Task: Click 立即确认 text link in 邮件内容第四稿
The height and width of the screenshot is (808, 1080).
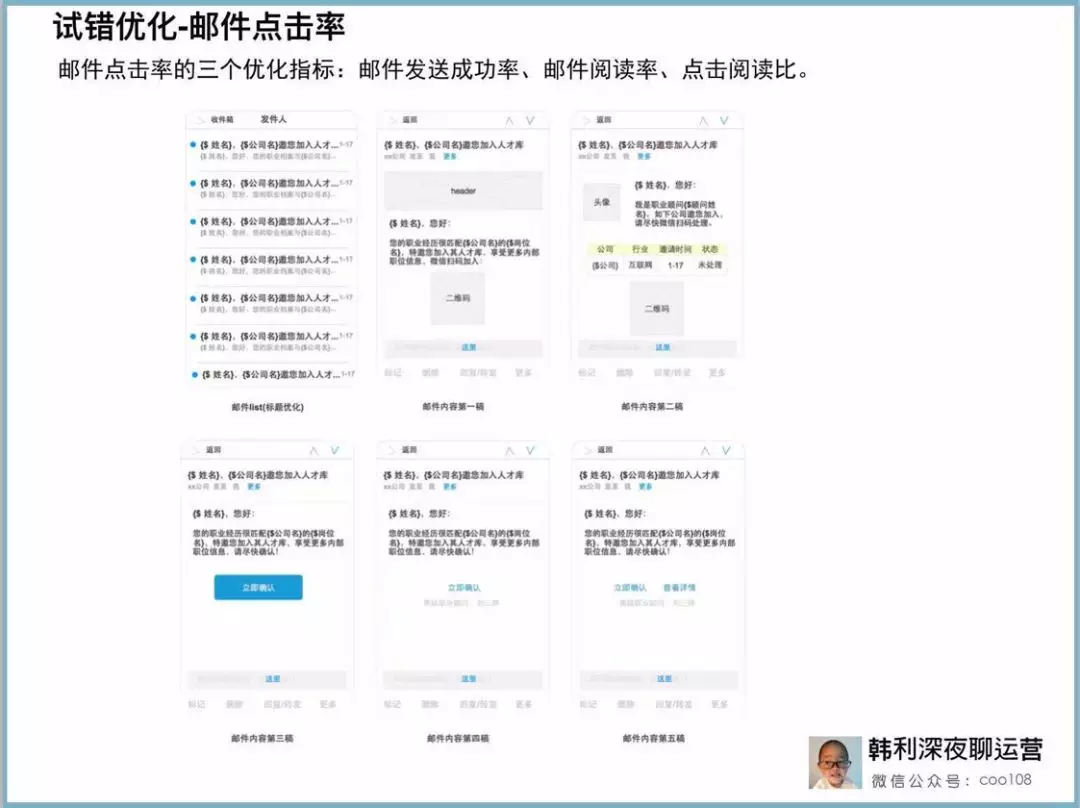Action: [464, 588]
